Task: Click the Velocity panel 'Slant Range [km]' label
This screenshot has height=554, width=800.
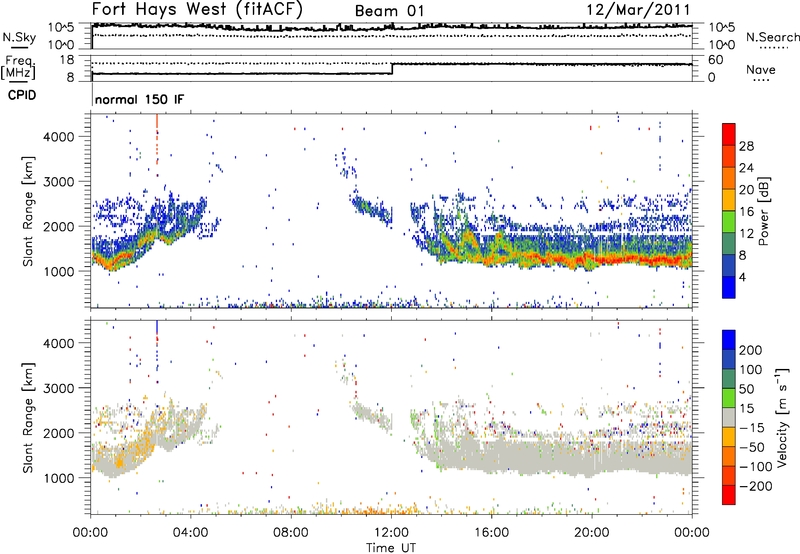Action: click(28, 418)
